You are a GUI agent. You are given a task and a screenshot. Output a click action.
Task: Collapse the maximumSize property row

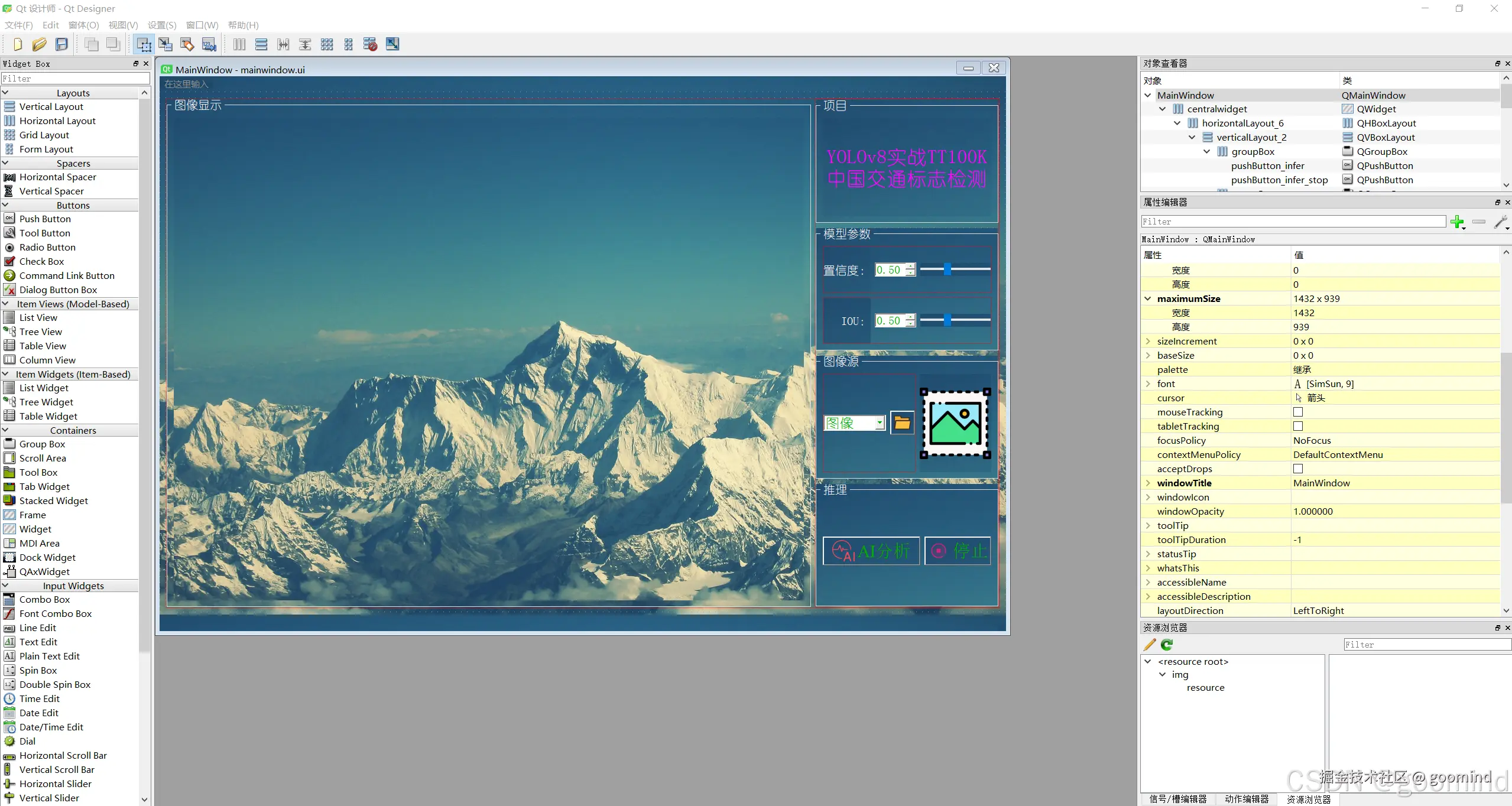click(x=1148, y=298)
